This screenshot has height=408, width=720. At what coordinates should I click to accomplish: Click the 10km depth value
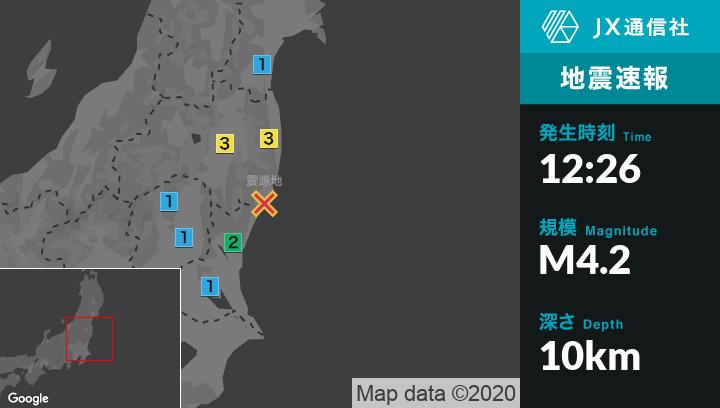(590, 355)
